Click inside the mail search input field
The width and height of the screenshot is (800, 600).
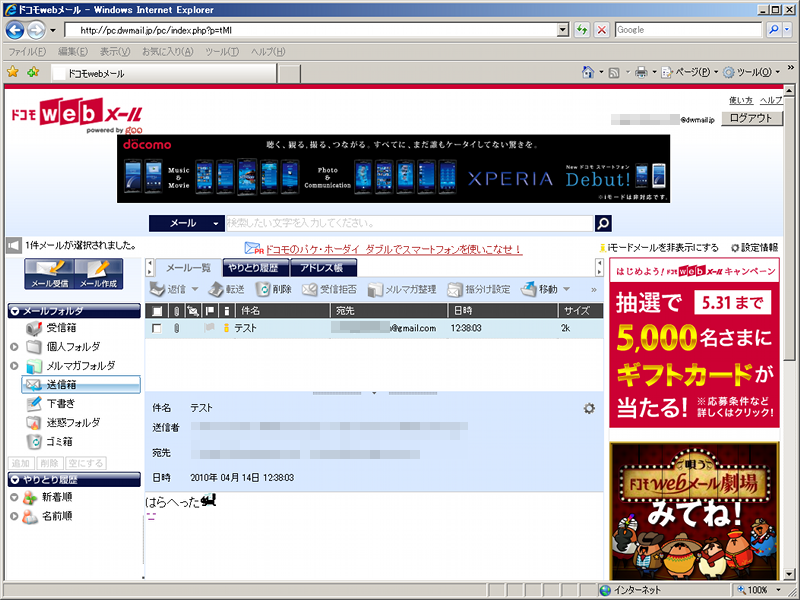pyautogui.click(x=400, y=222)
